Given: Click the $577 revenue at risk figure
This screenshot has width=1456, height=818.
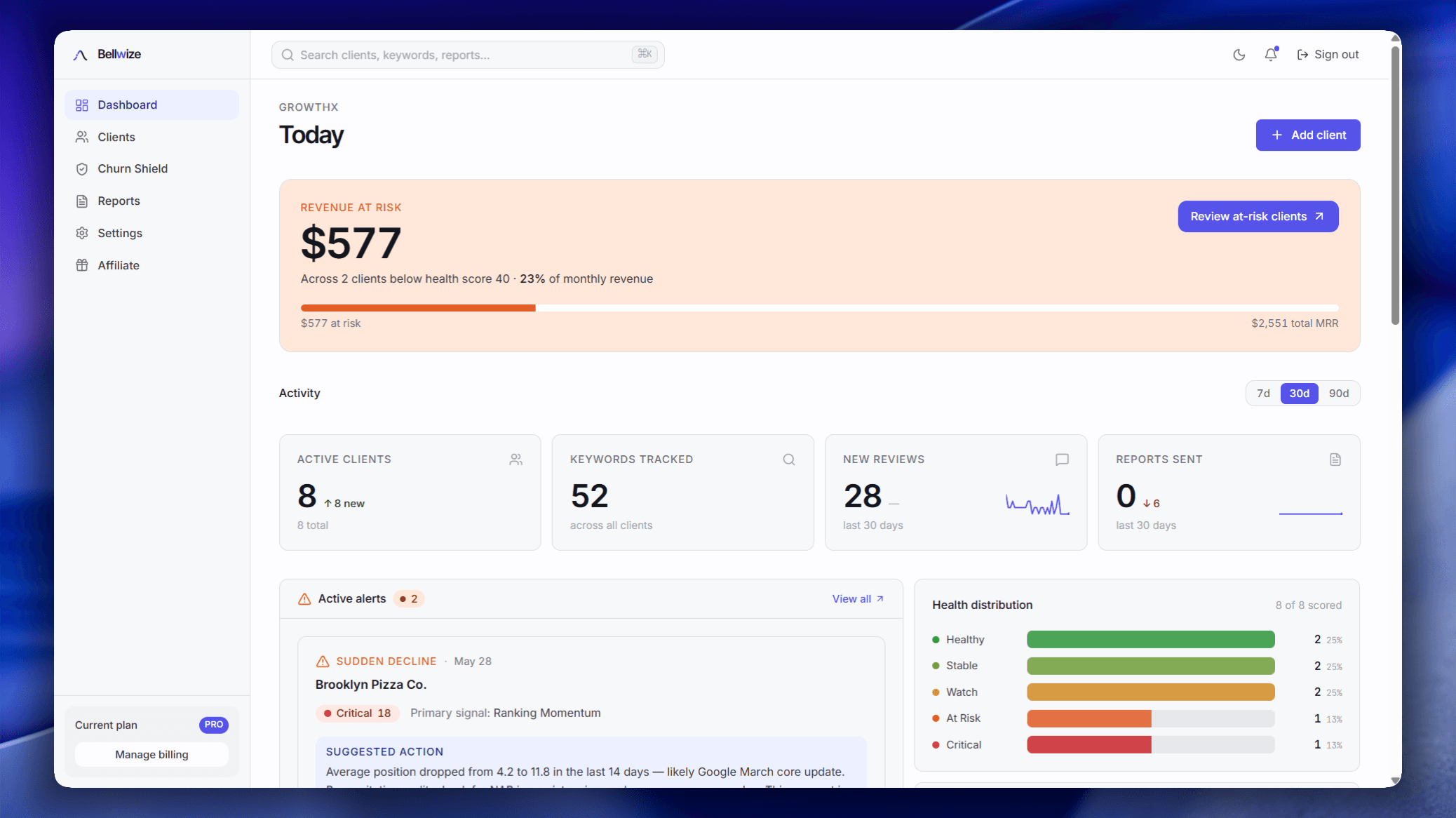Looking at the screenshot, I should (x=351, y=243).
